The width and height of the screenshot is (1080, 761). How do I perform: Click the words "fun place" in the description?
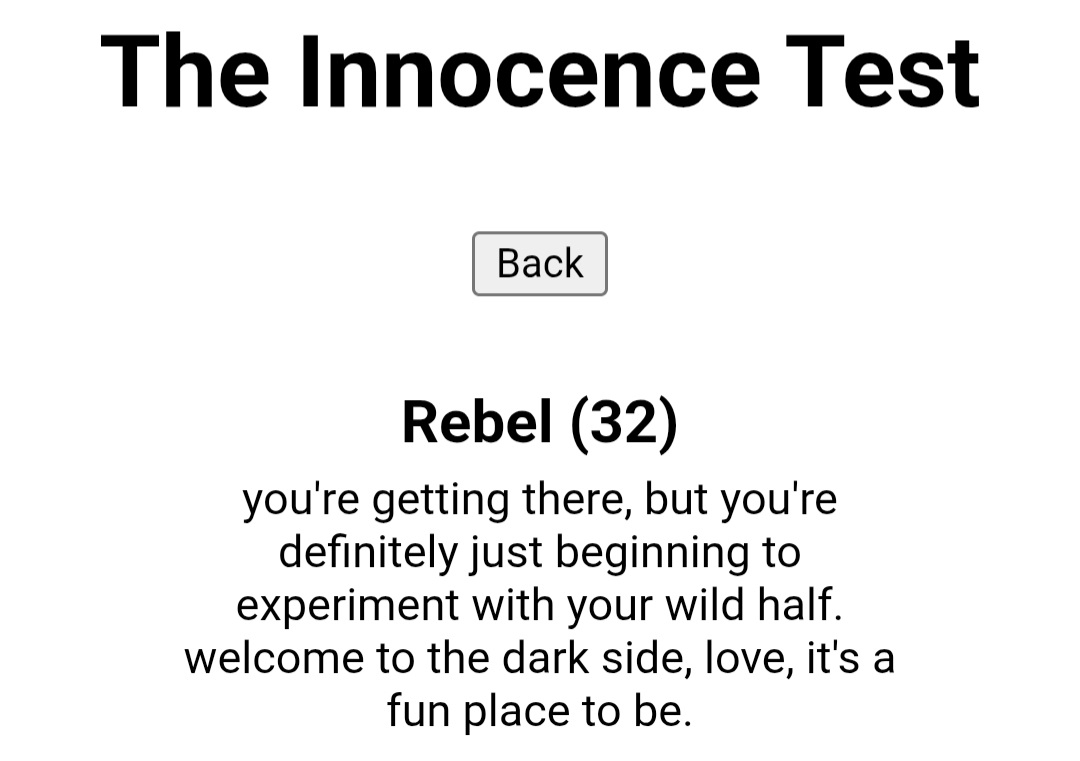(x=479, y=711)
